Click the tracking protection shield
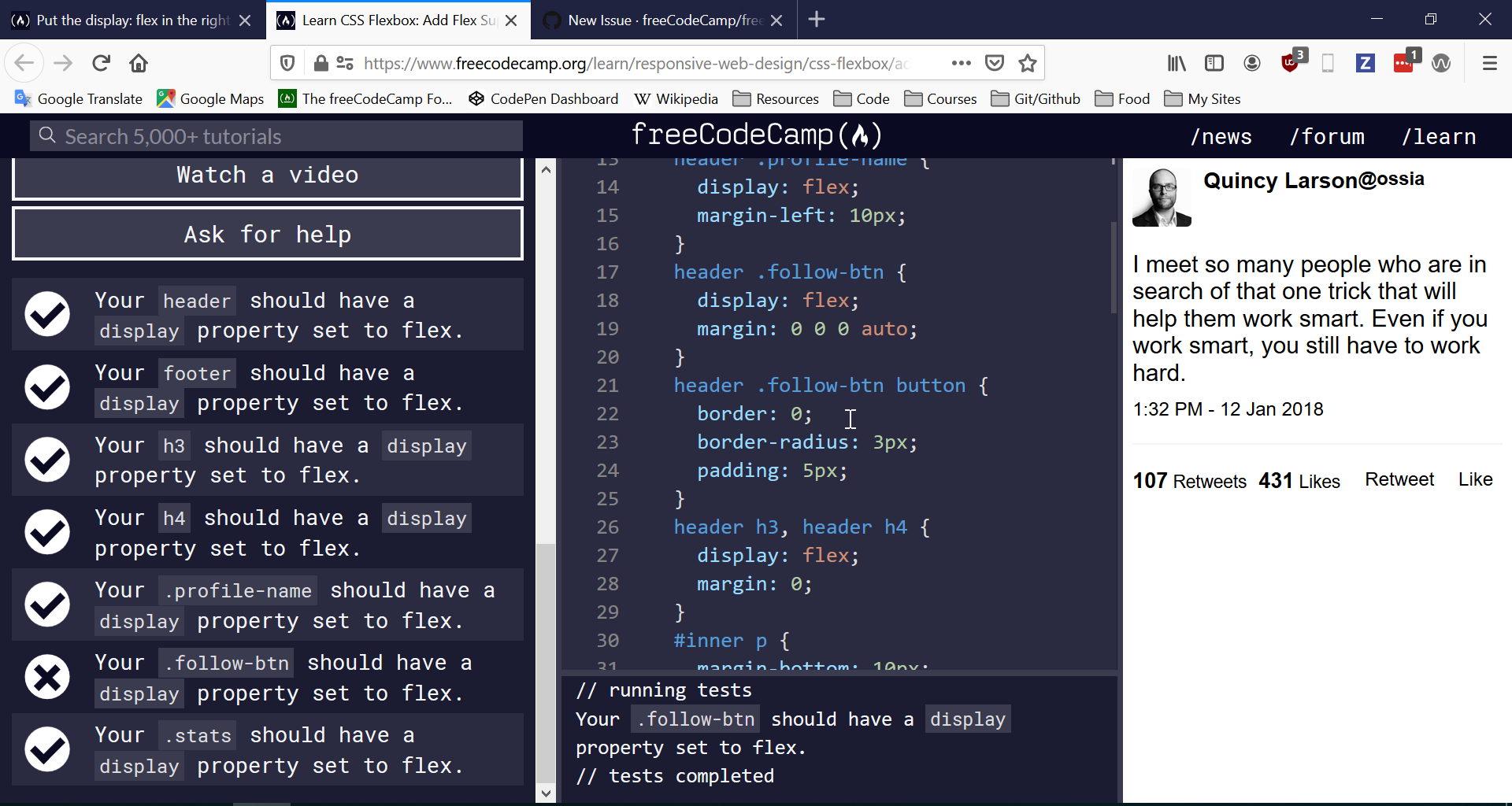 tap(287, 63)
